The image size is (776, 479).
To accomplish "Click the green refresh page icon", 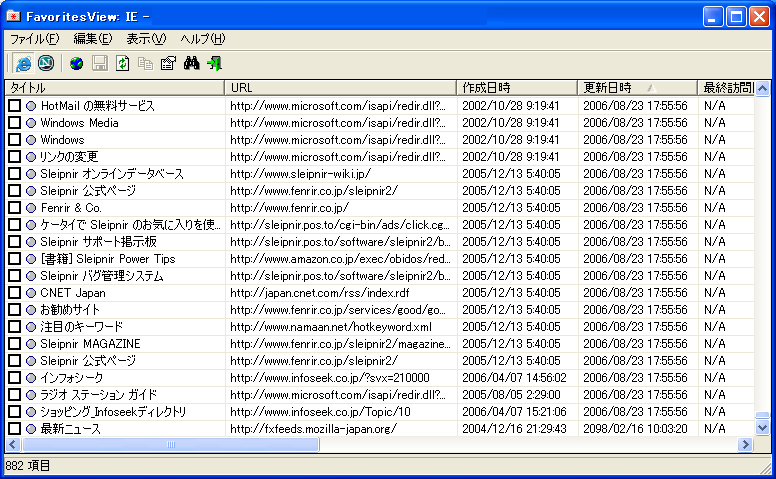I will (x=122, y=63).
